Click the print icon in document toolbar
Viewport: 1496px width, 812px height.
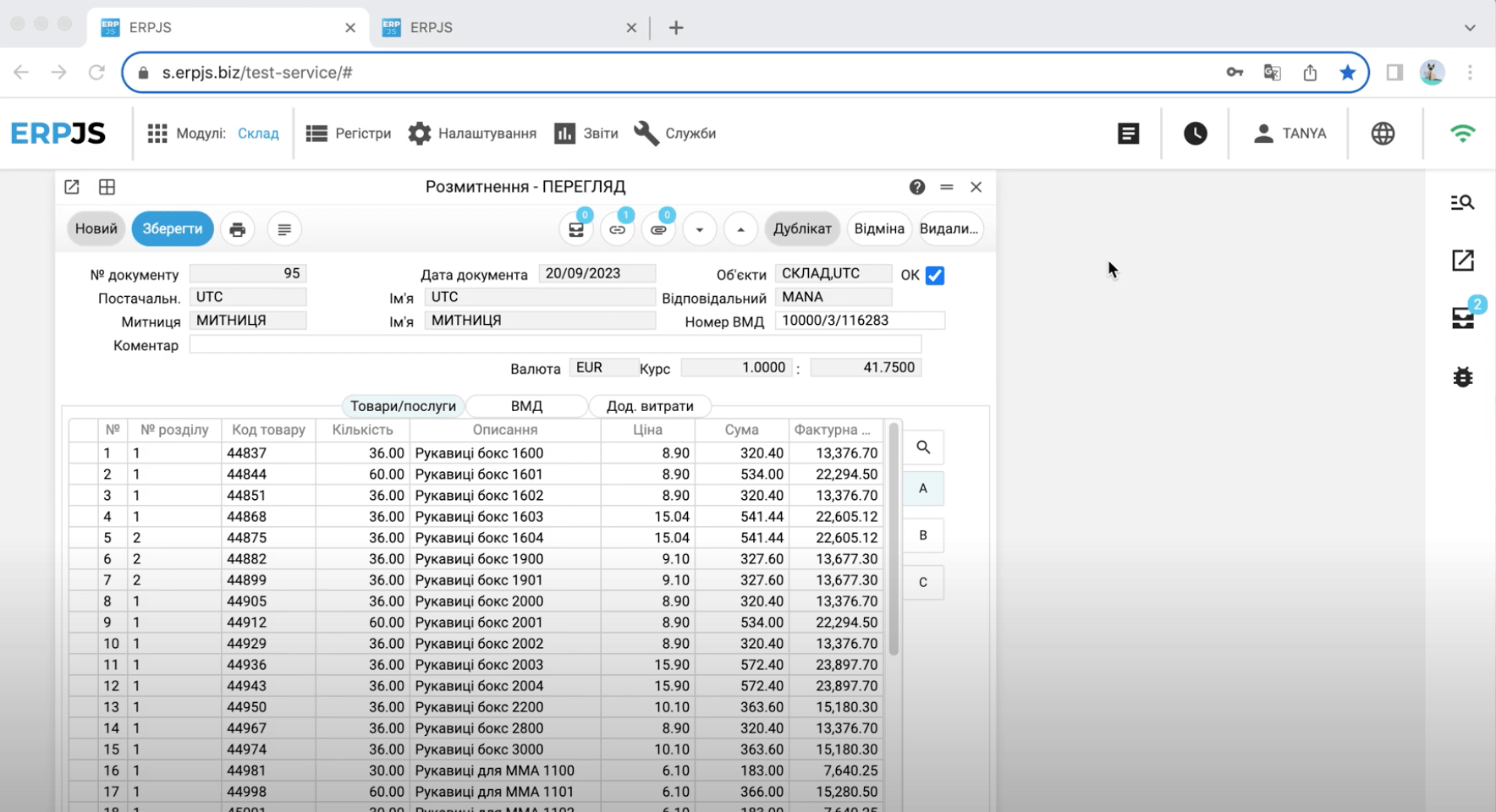(238, 229)
